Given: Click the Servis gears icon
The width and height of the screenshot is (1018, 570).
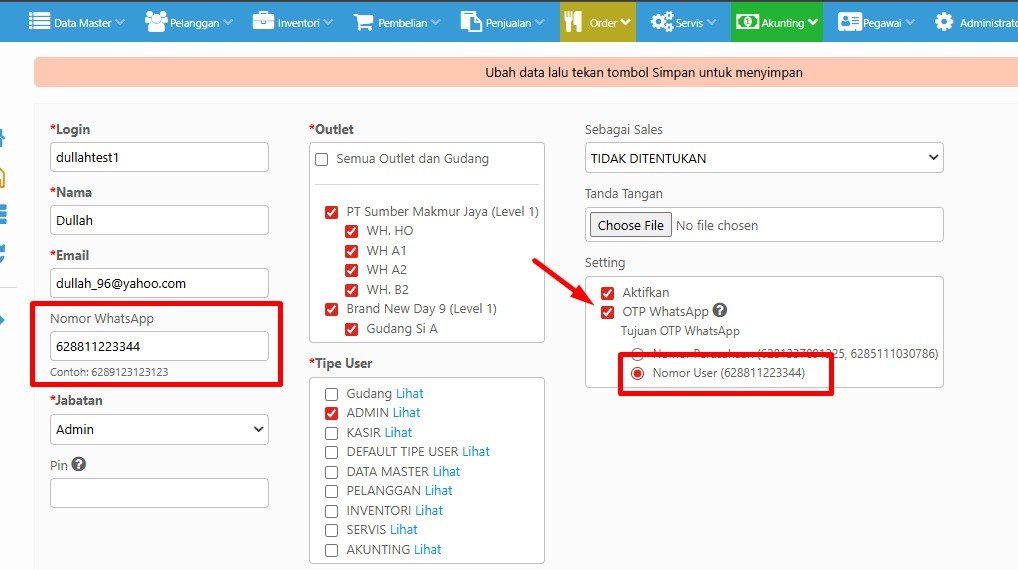Looking at the screenshot, I should (x=661, y=21).
